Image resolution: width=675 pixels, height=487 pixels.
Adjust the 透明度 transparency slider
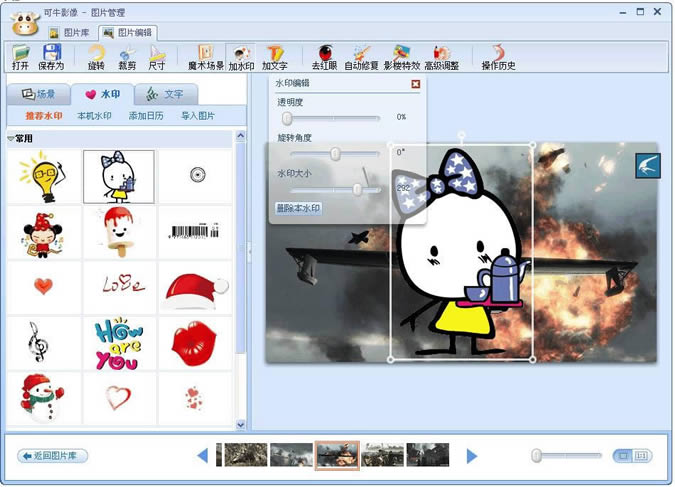click(x=287, y=118)
